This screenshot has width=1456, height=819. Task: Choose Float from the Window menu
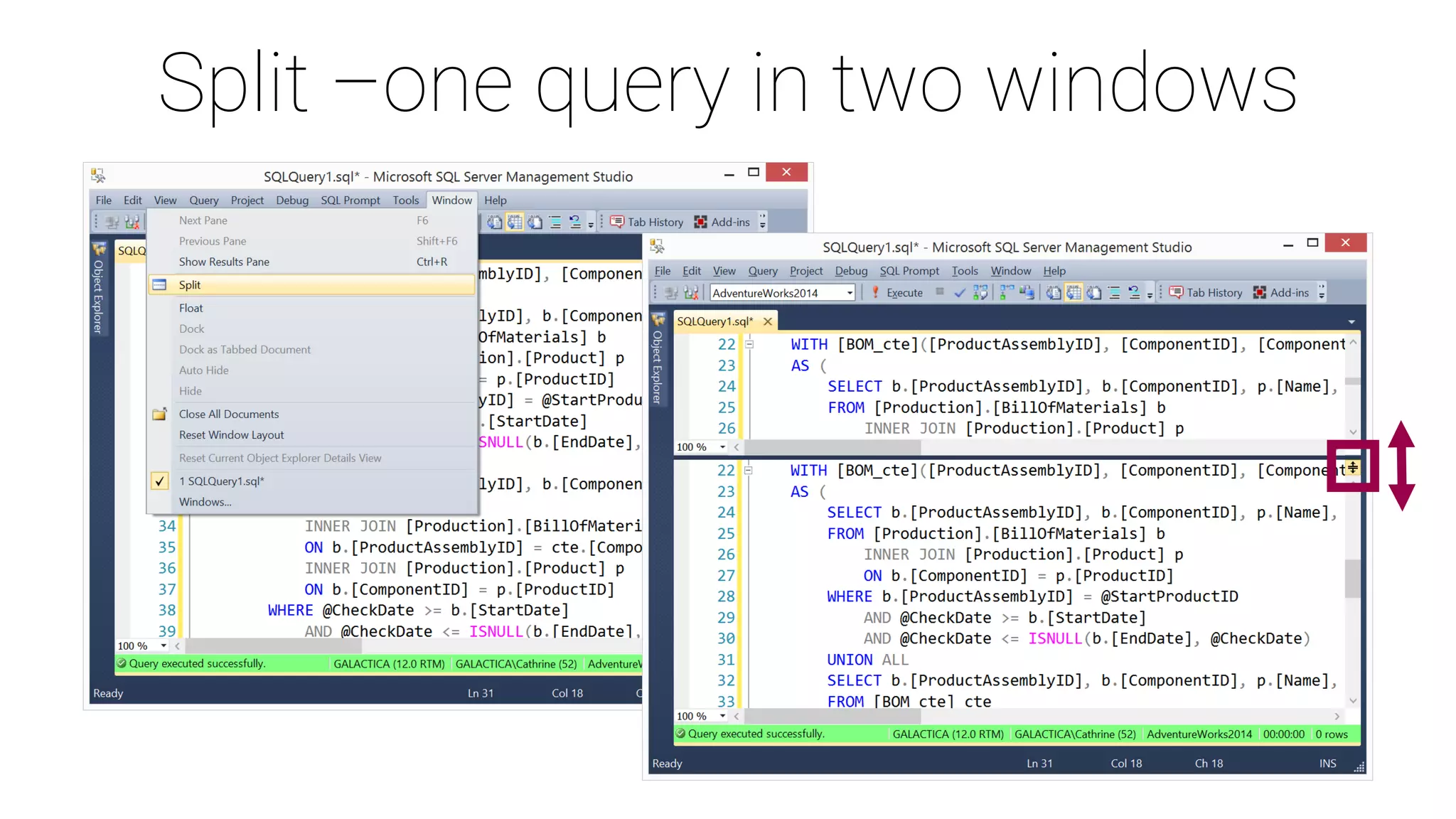coord(311,308)
